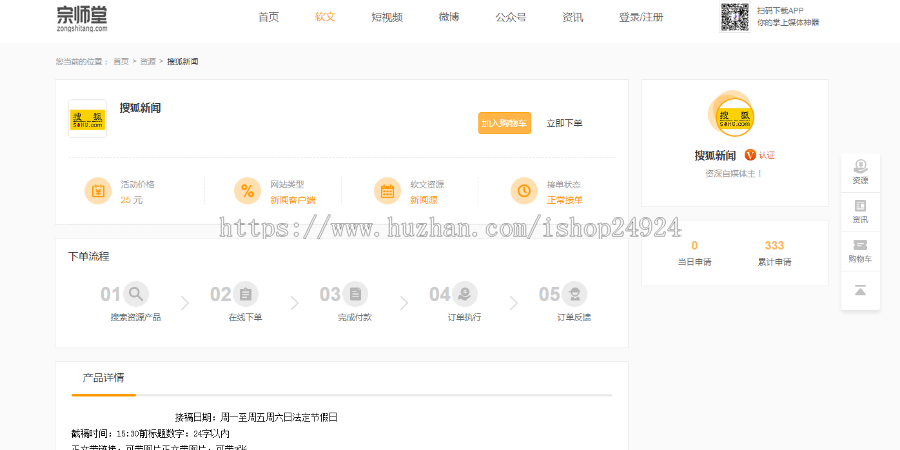
Task: Click the step 04 order execution icon
Action: click(465, 294)
